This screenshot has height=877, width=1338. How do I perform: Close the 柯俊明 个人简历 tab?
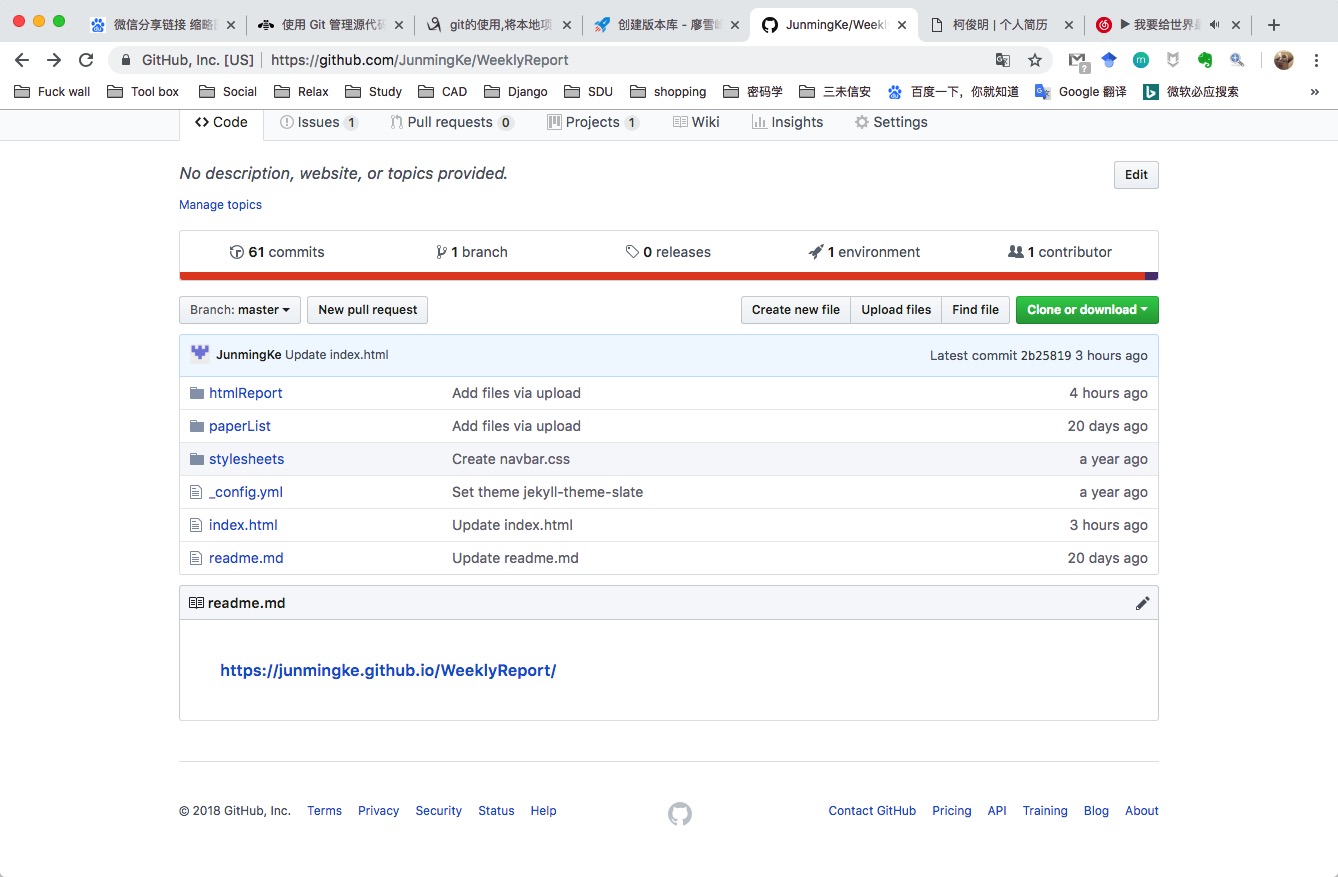click(1068, 25)
